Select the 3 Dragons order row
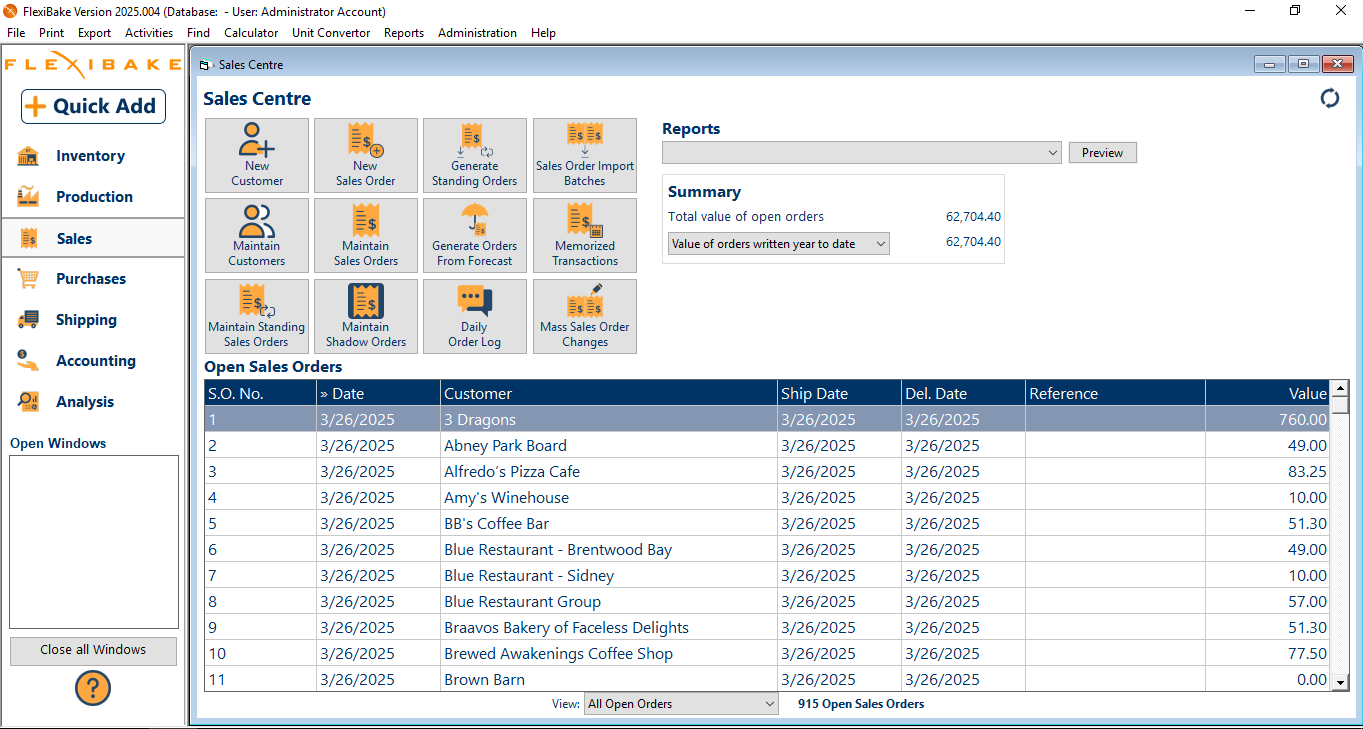 (768, 419)
